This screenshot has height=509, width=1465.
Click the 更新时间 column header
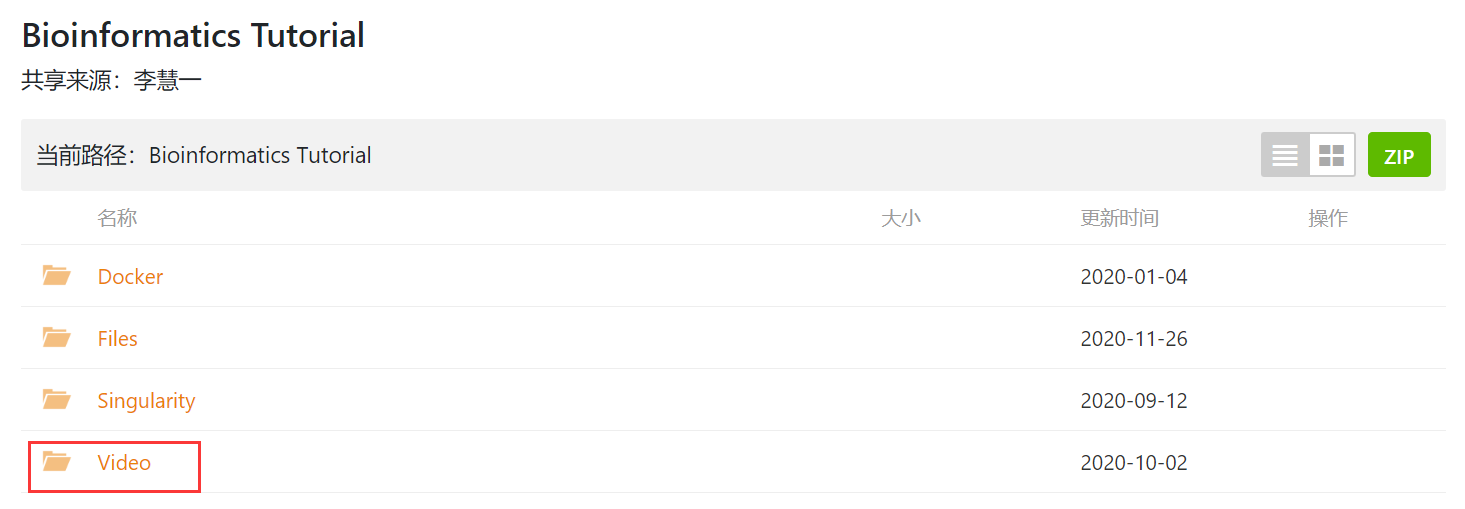click(1119, 218)
